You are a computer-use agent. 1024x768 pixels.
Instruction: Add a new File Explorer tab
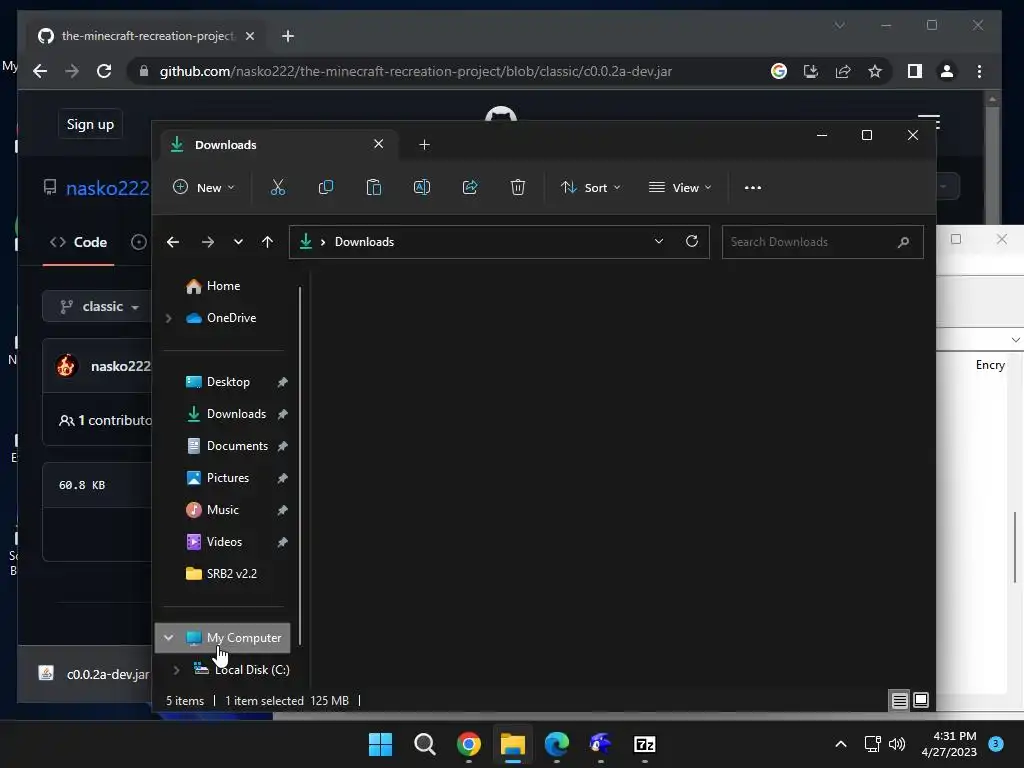(424, 144)
